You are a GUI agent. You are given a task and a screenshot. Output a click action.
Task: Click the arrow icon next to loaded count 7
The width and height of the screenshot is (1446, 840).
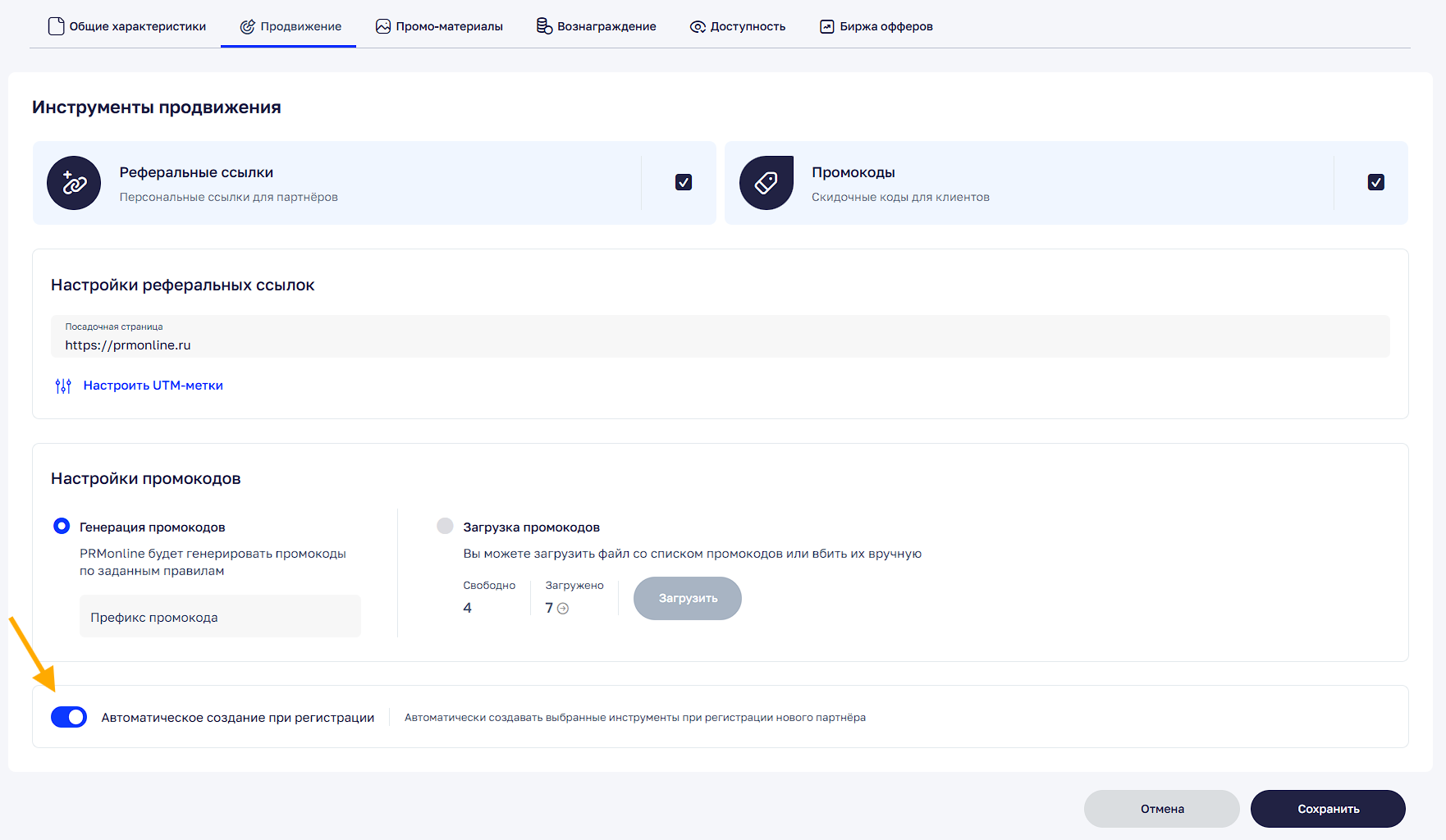pos(563,609)
